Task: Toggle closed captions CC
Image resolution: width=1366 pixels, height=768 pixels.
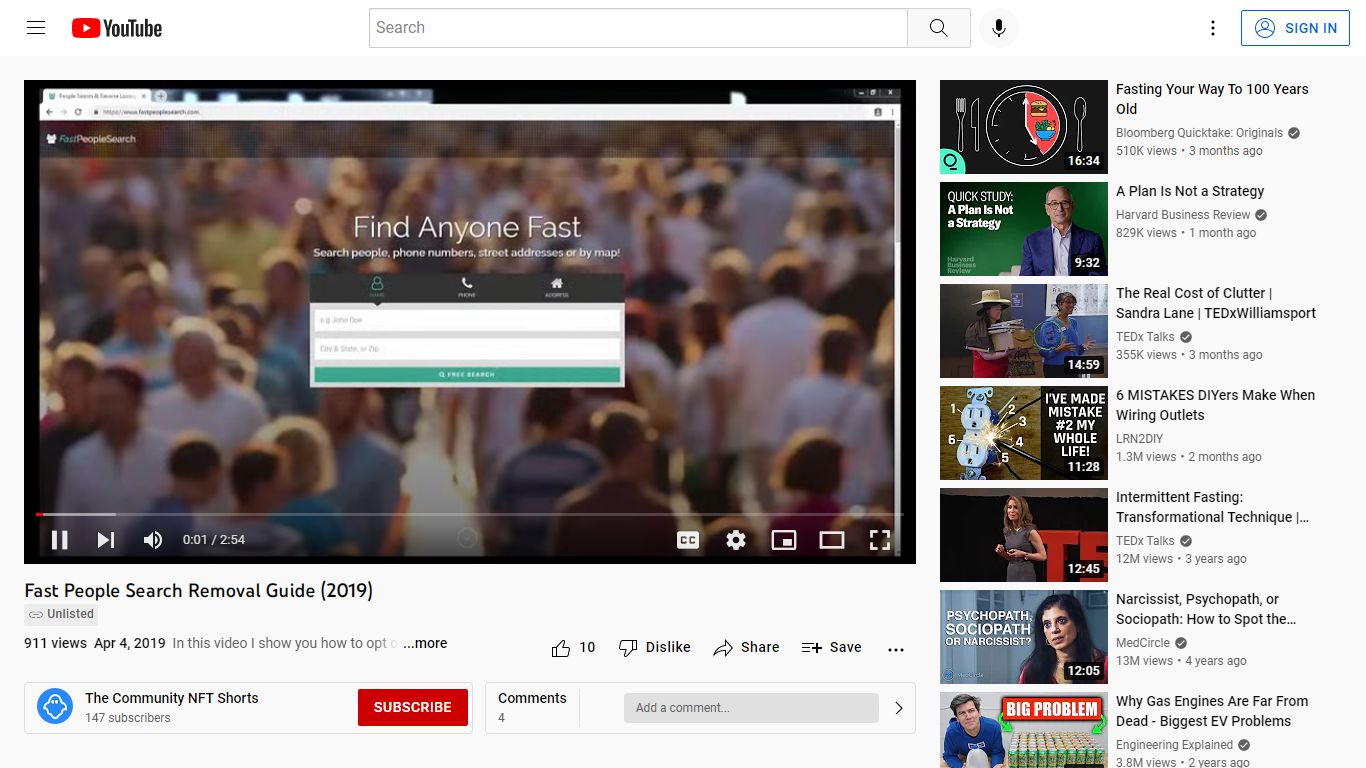Action: point(688,540)
